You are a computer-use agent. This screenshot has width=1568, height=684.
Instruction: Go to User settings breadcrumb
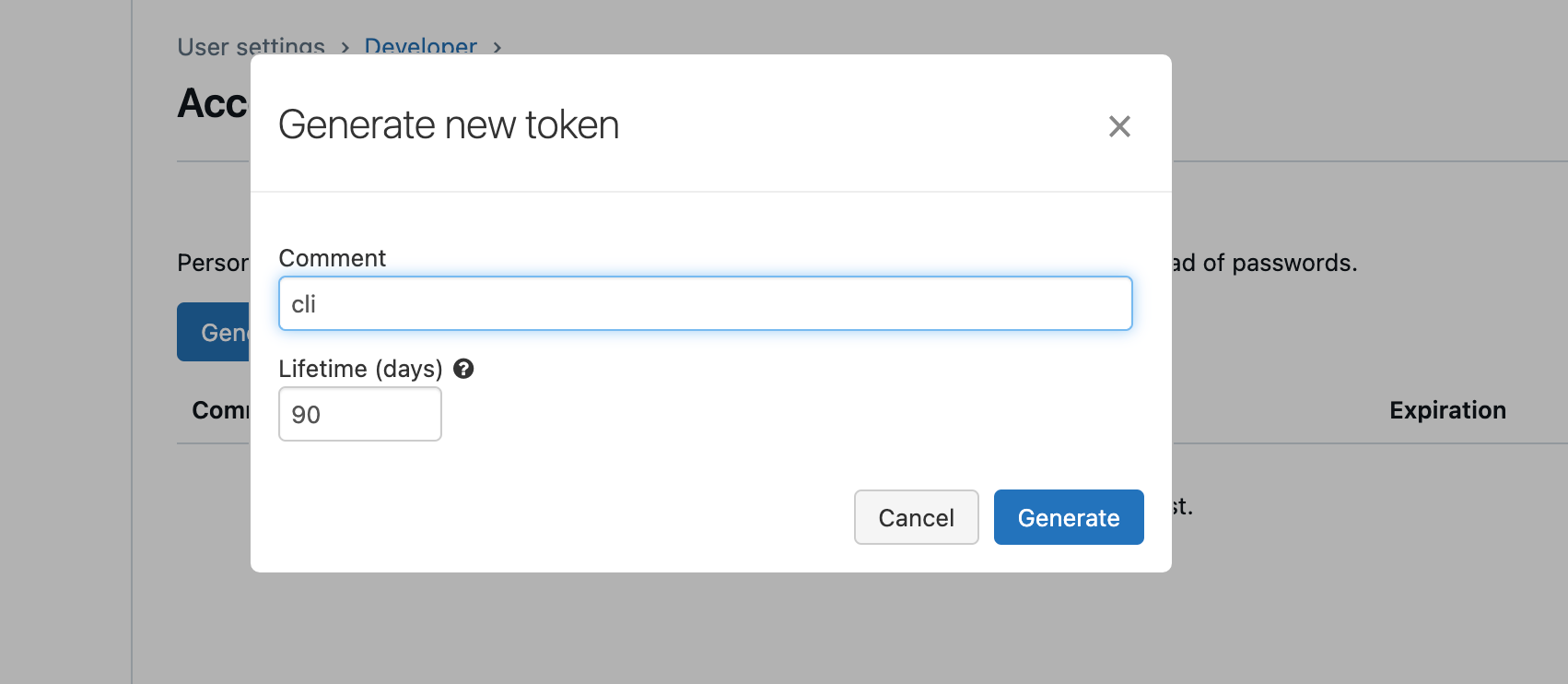coord(251,47)
